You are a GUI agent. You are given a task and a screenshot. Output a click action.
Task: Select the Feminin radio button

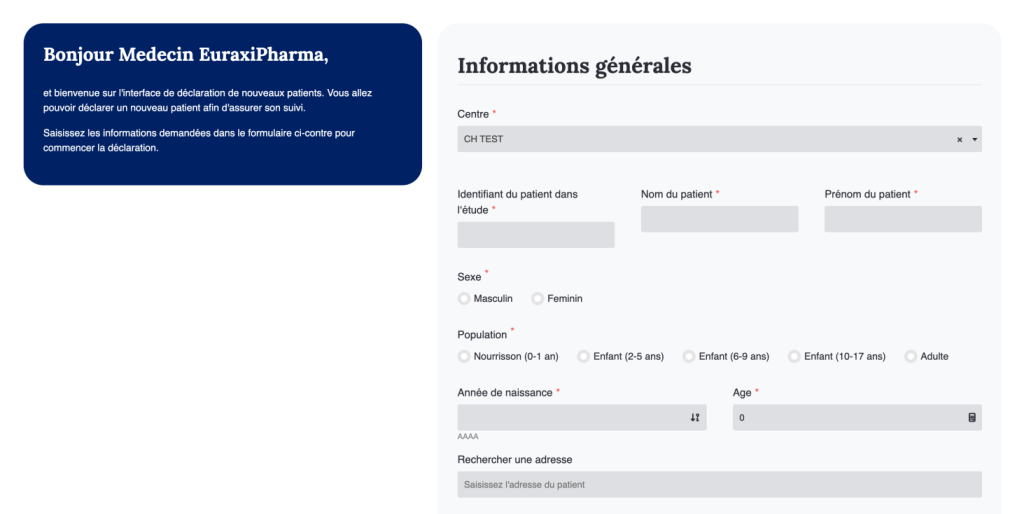click(x=538, y=299)
